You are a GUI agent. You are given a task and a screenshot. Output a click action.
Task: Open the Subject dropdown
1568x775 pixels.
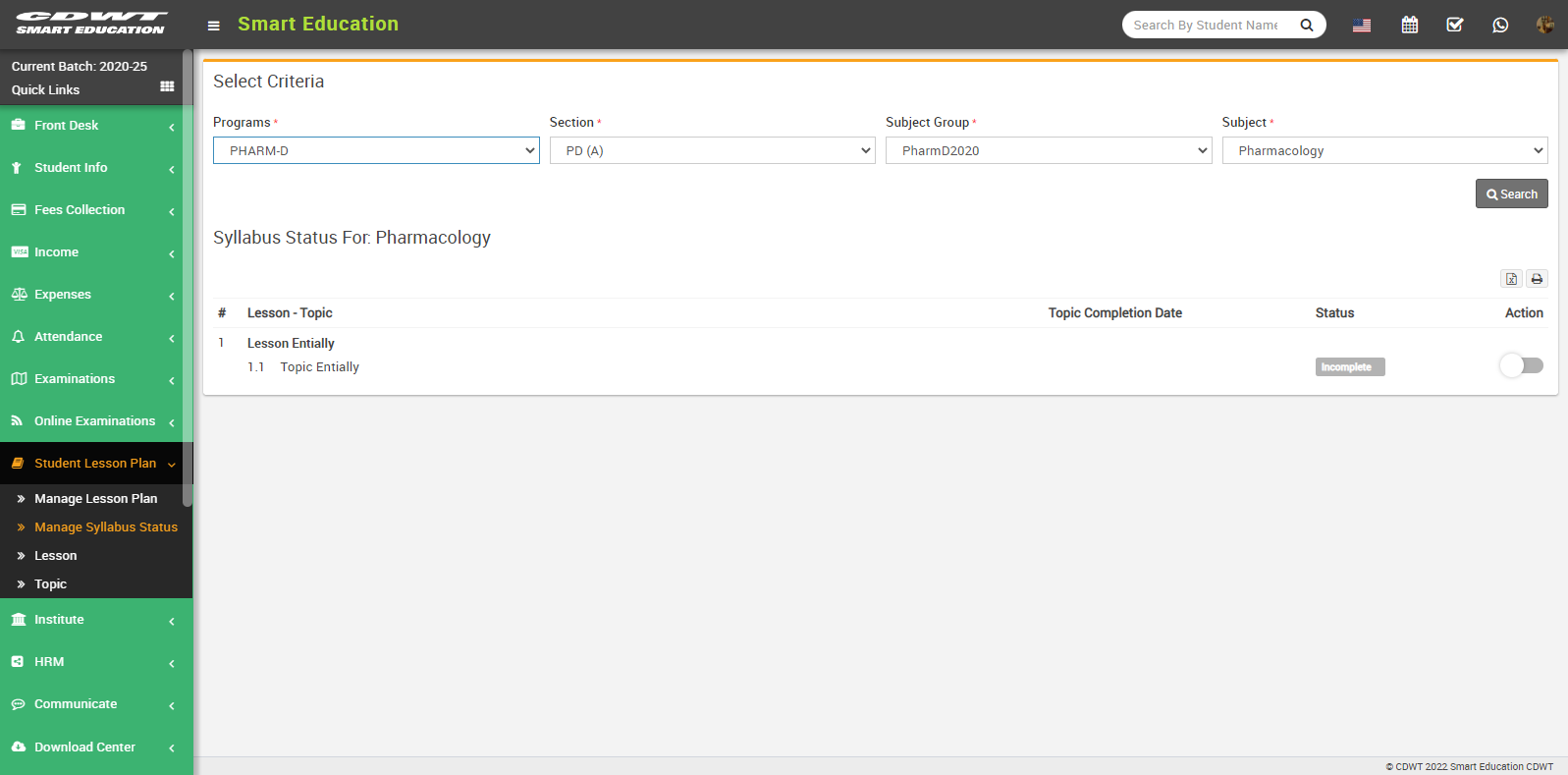(1384, 150)
